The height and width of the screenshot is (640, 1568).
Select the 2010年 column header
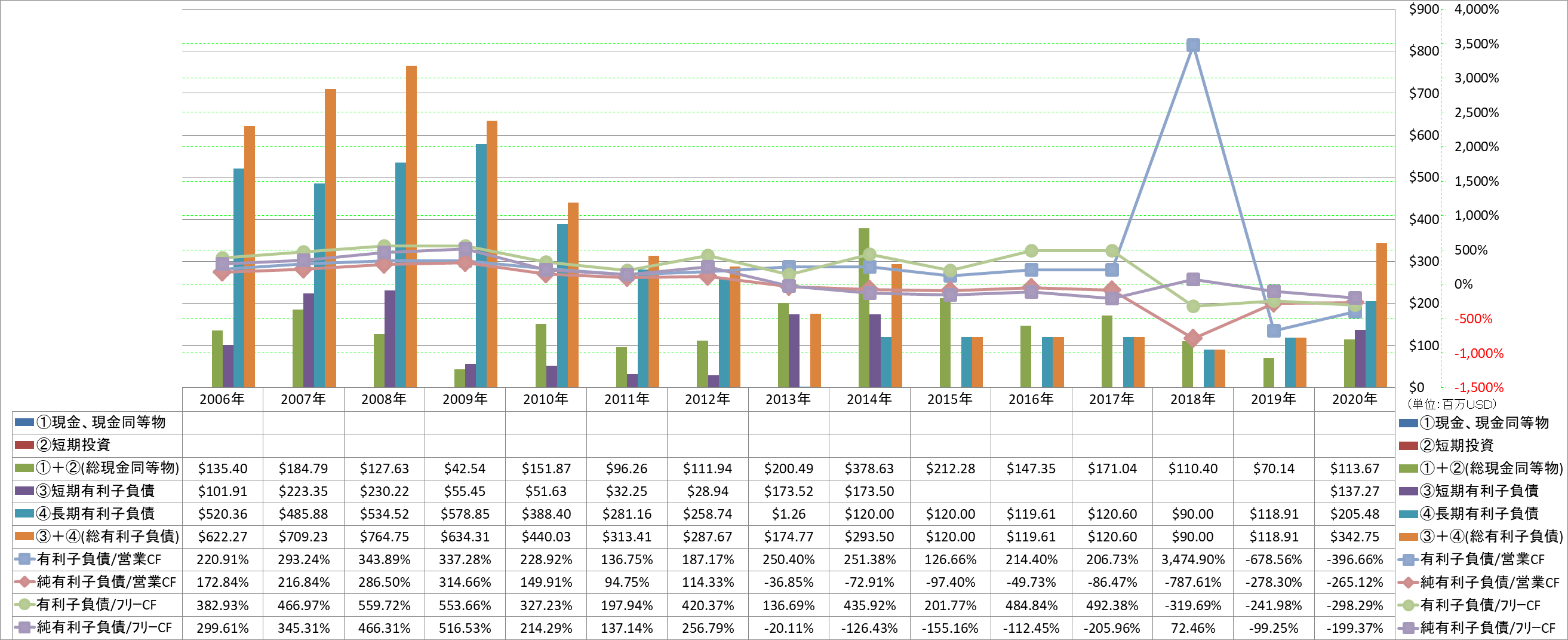(546, 399)
